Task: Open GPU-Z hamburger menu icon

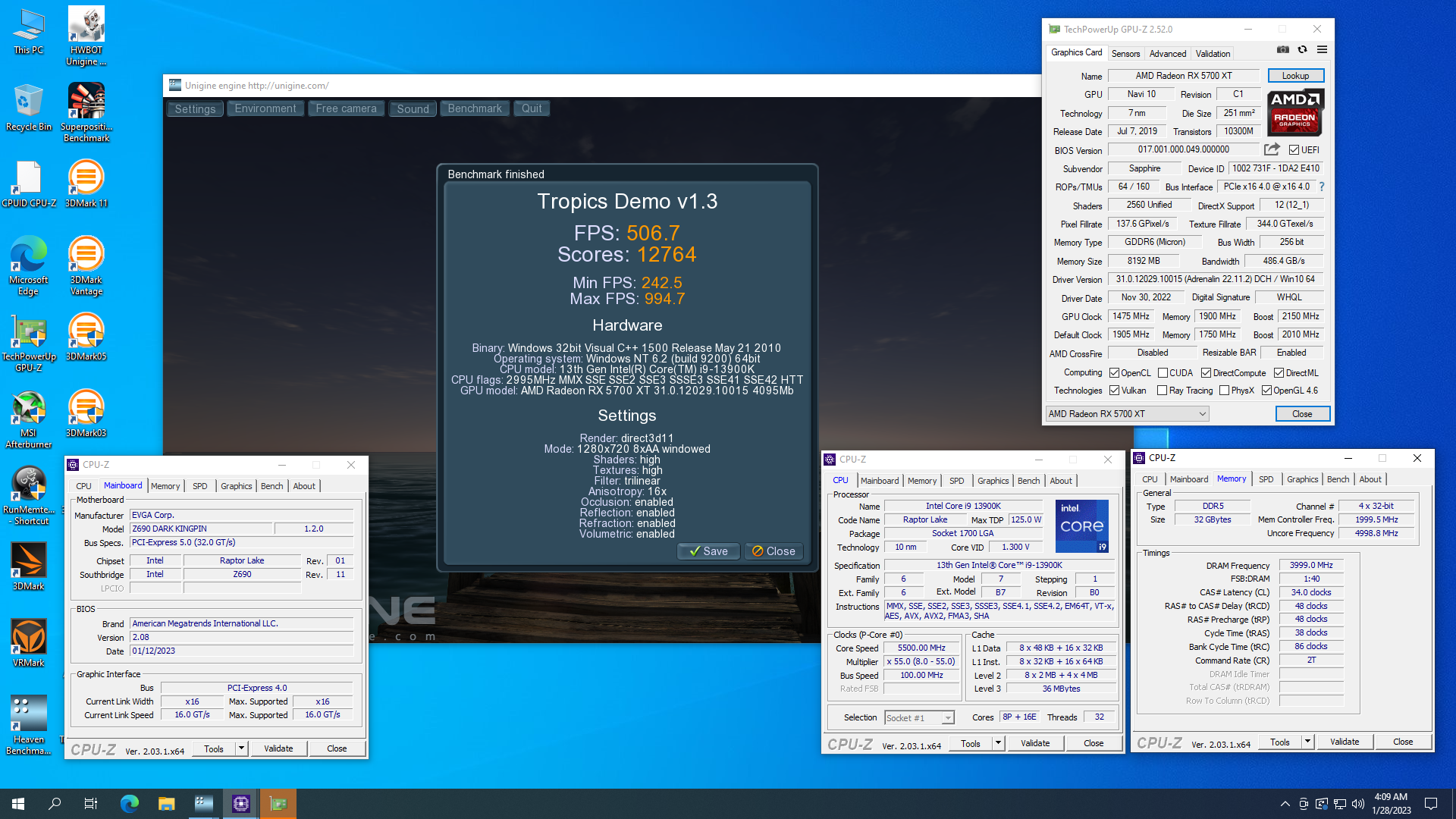Action: [1322, 50]
